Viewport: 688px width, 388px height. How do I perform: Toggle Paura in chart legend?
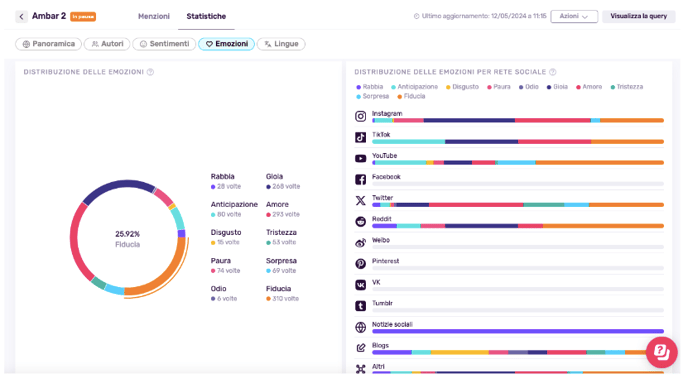click(499, 87)
